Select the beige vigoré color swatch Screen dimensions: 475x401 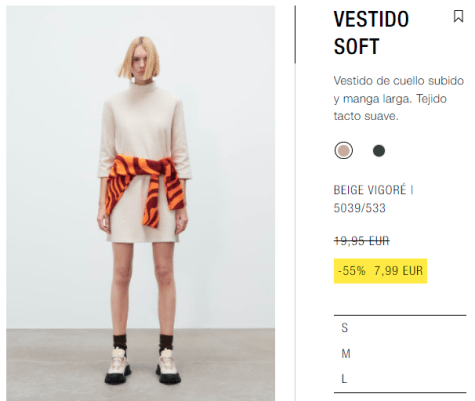[x=343, y=150]
